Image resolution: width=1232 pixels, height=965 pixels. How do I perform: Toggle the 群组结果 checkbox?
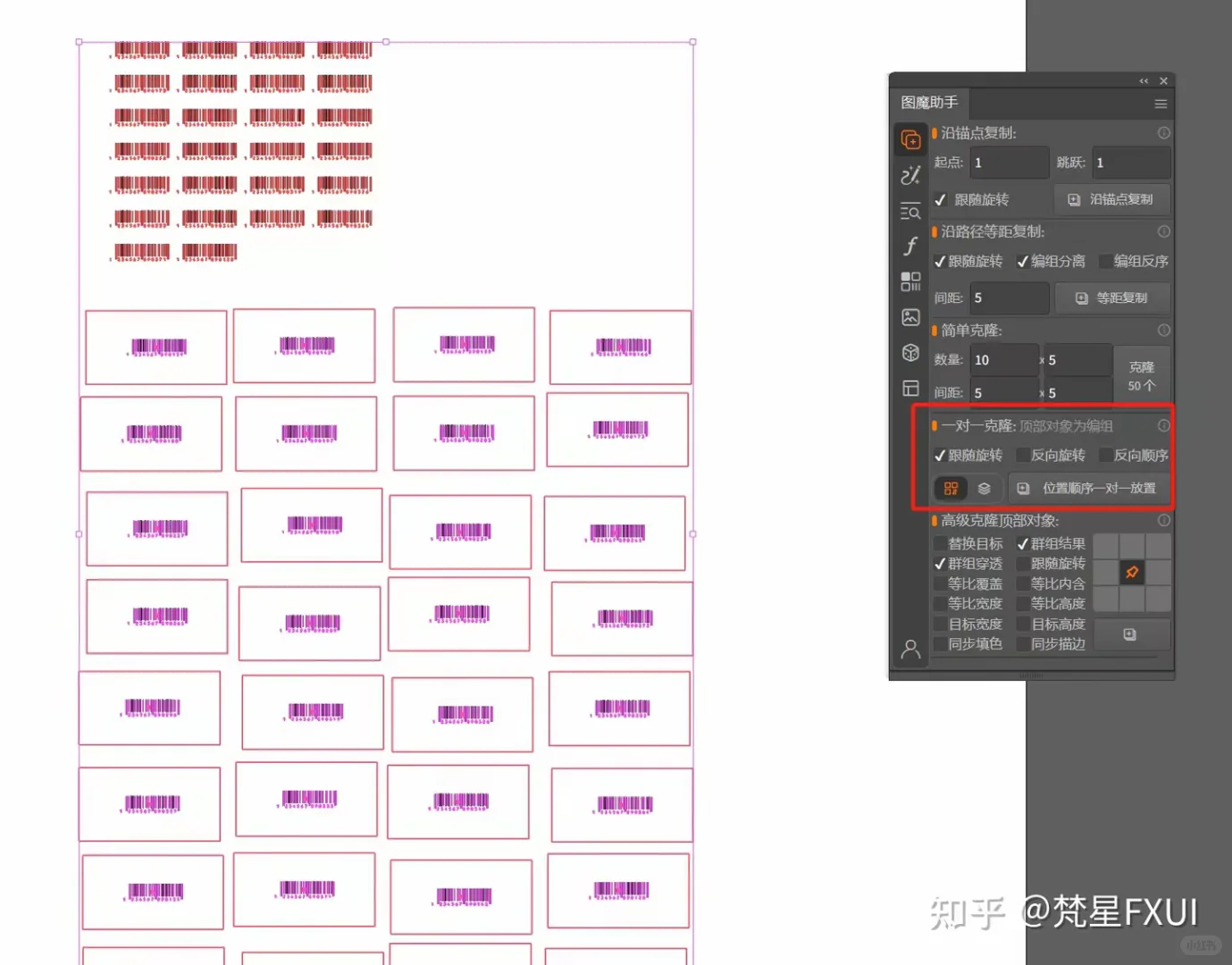click(x=1023, y=544)
